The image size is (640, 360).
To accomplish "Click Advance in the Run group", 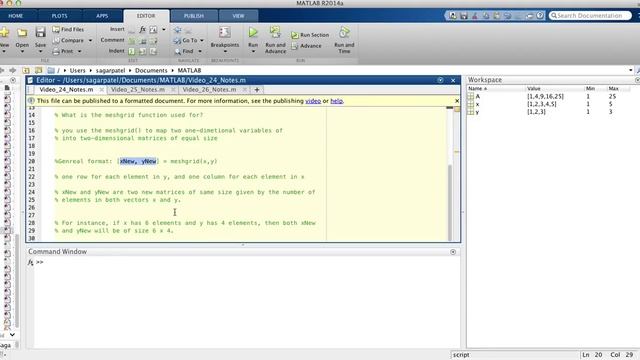I will click(x=306, y=46).
